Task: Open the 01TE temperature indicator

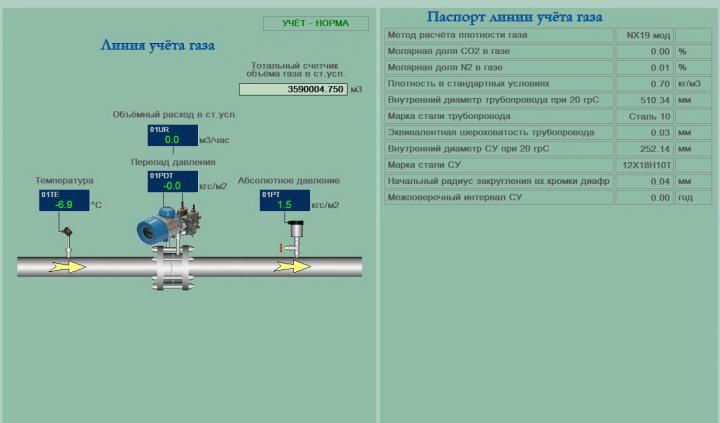Action: point(64,200)
